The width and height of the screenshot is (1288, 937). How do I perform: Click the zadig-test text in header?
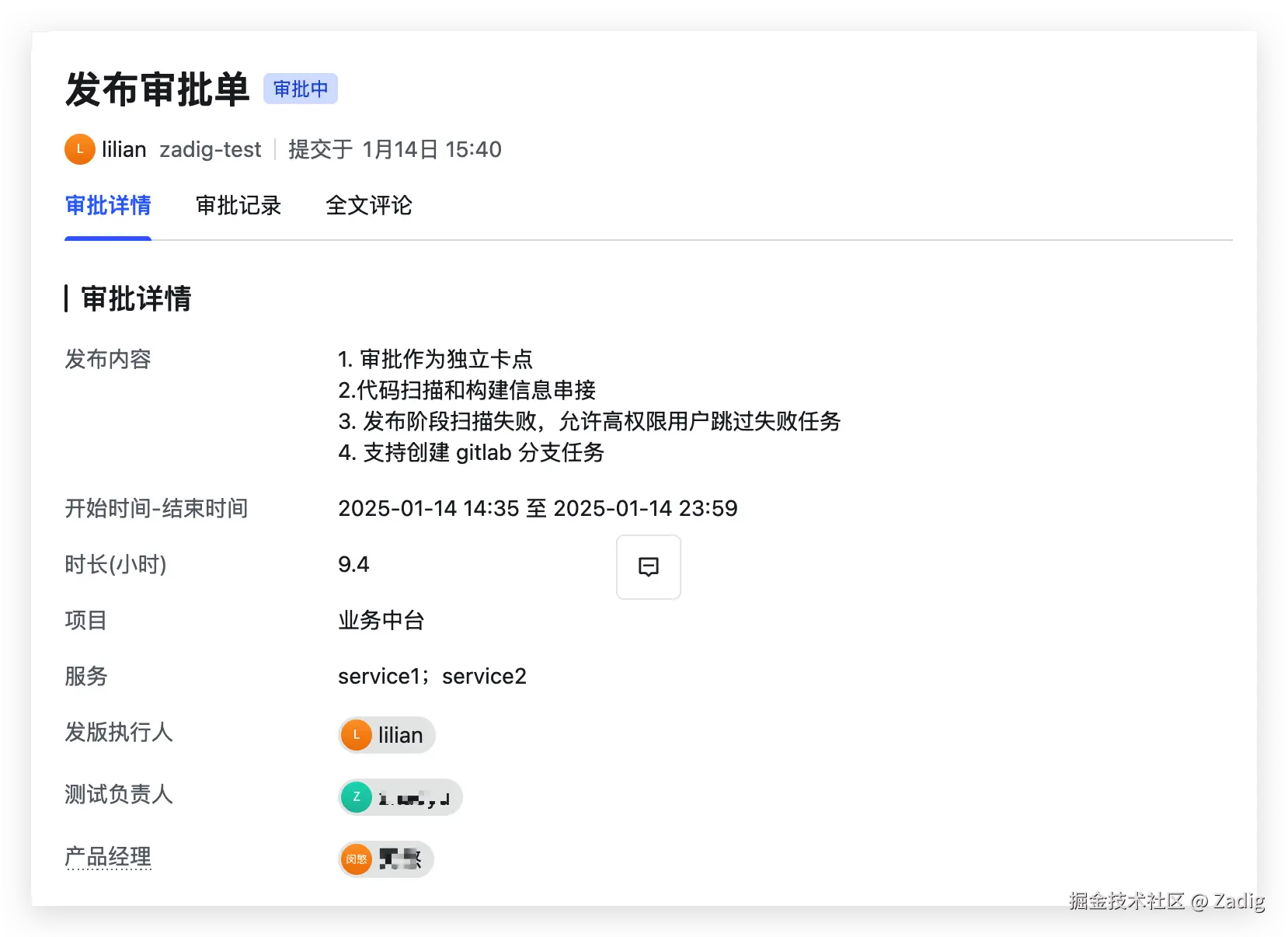coord(211,149)
